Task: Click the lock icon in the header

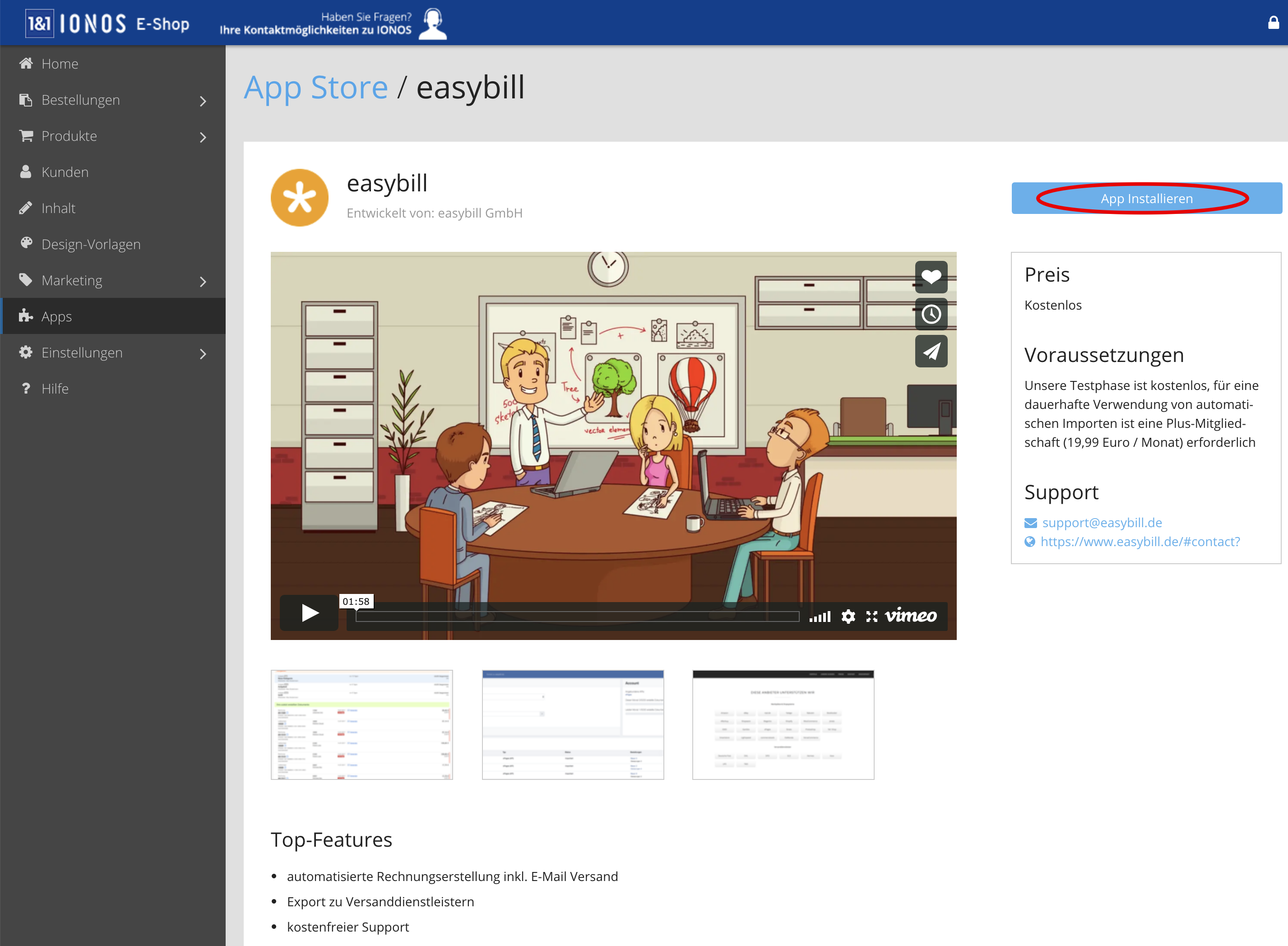Action: (1273, 22)
